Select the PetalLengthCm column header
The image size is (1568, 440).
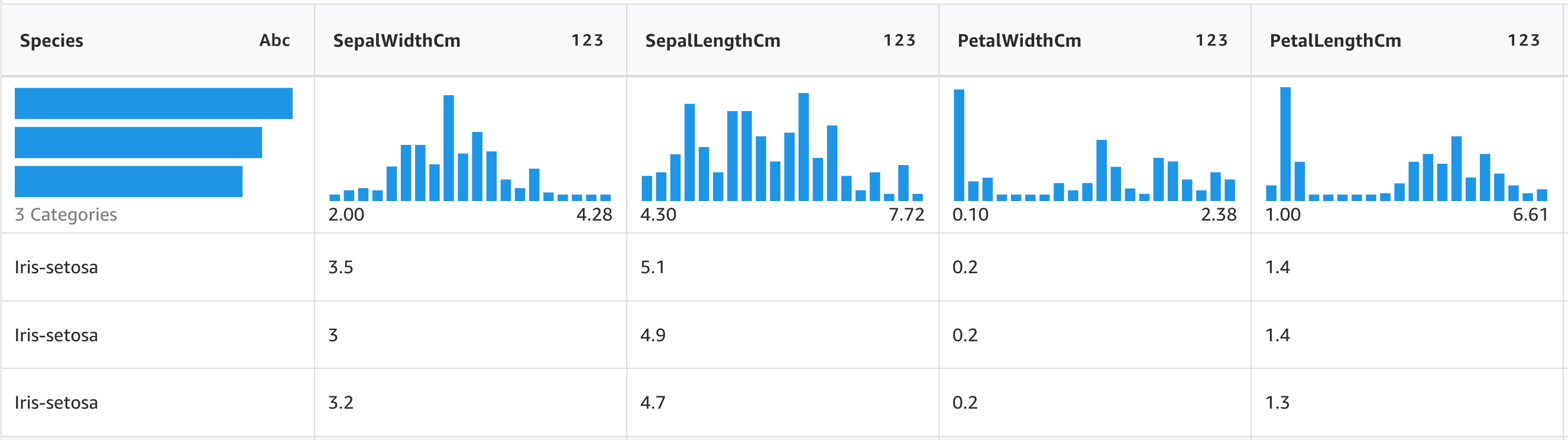pos(1335,40)
